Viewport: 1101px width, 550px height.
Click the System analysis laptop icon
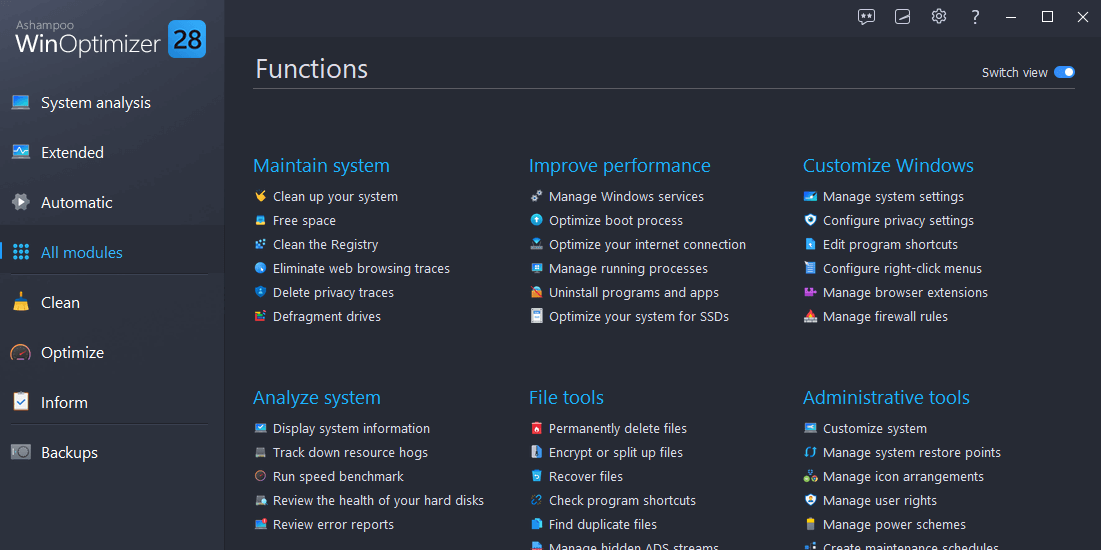(x=21, y=102)
